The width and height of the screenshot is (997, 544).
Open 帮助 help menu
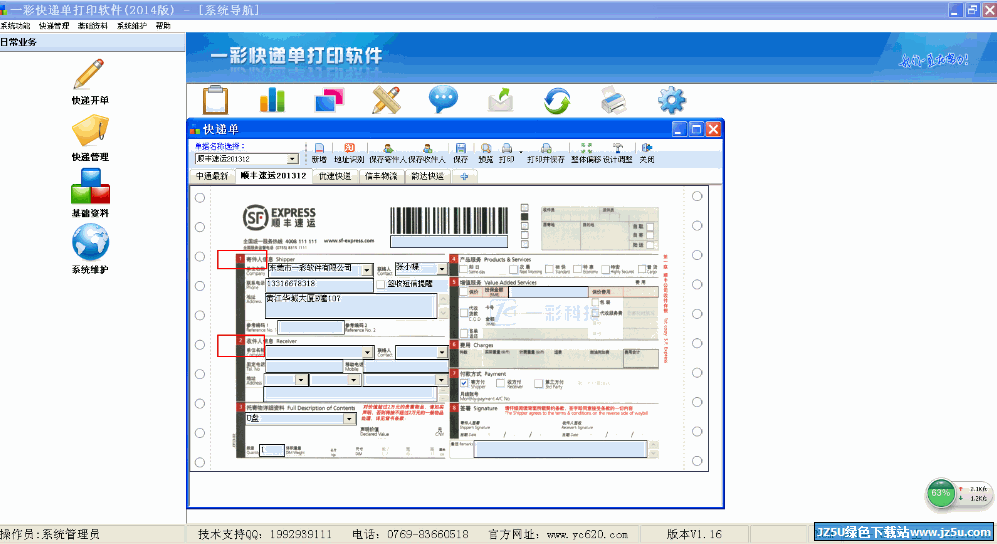pos(163,25)
